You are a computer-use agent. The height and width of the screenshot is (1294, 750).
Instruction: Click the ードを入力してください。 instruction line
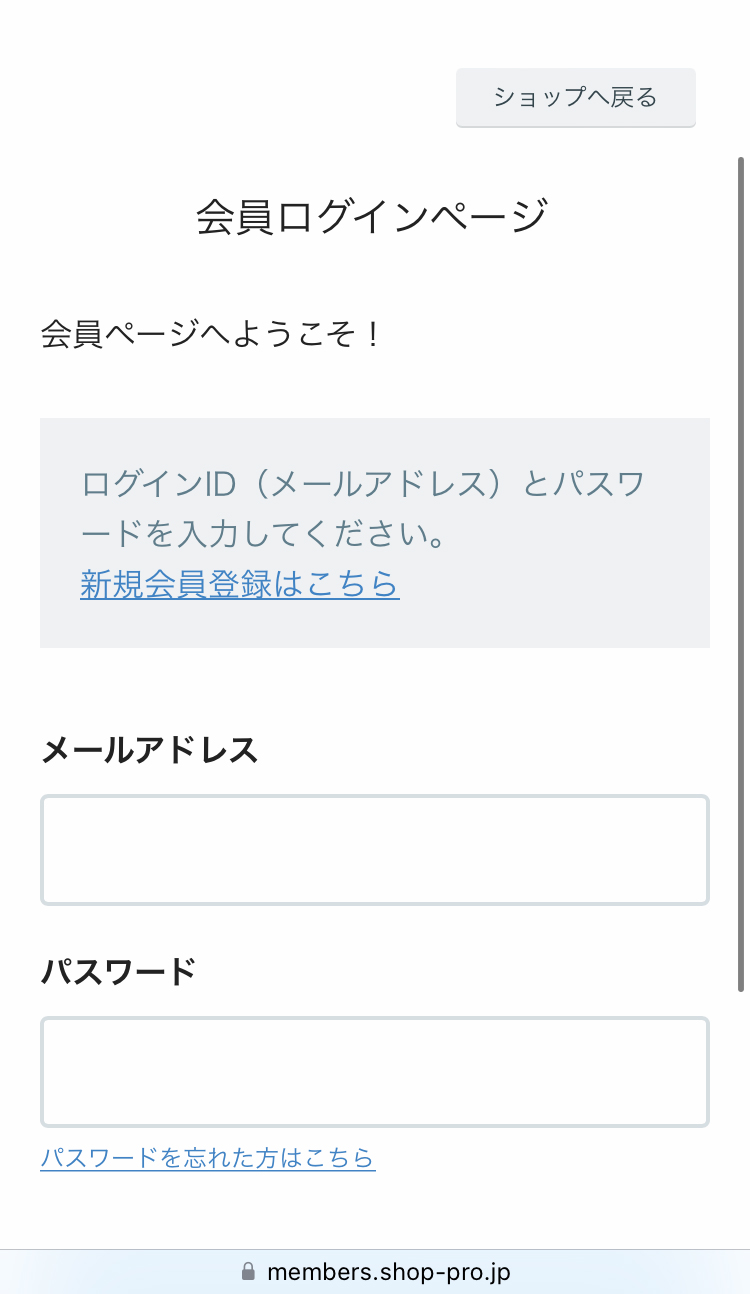tap(263, 535)
